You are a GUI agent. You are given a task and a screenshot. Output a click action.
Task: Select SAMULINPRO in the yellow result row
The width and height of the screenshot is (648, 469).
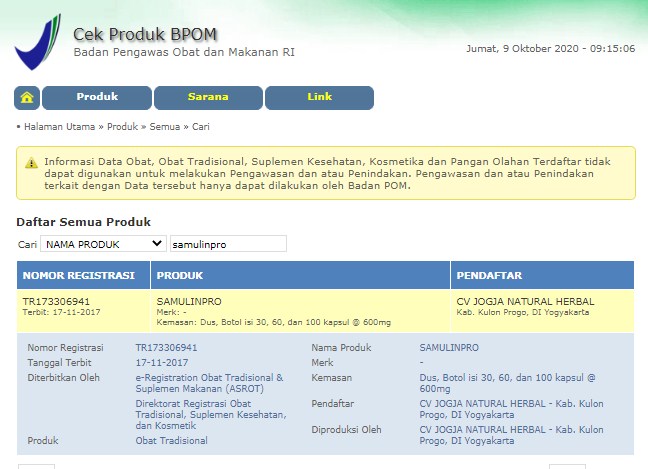(189, 302)
